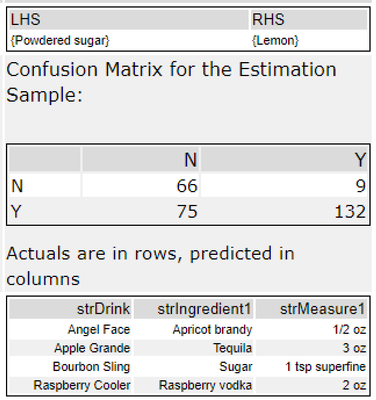Click the strMeasure1 column header
This screenshot has height=400, width=376.
tap(311, 309)
